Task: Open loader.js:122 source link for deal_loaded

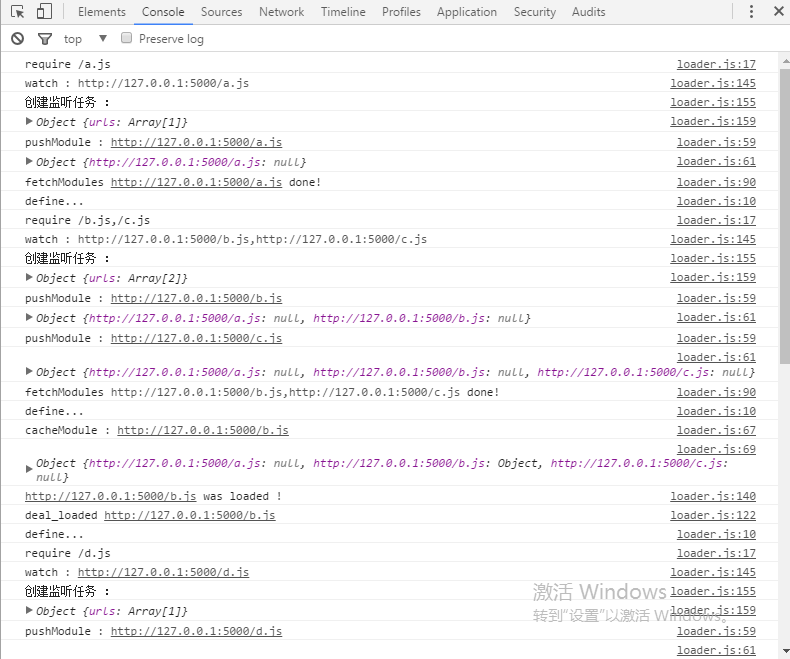Action: coord(713,515)
